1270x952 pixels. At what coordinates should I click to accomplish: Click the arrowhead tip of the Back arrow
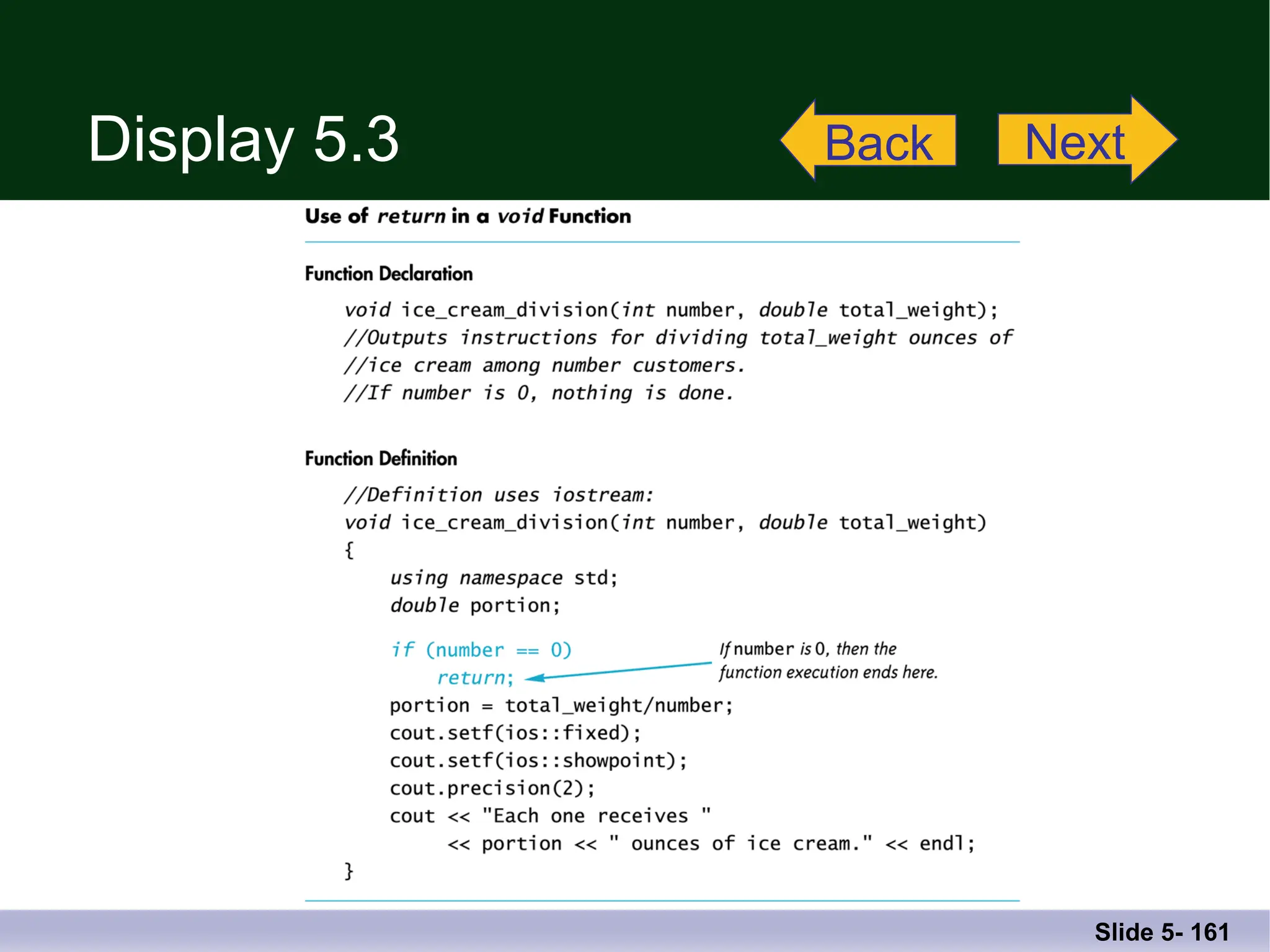[x=791, y=140]
